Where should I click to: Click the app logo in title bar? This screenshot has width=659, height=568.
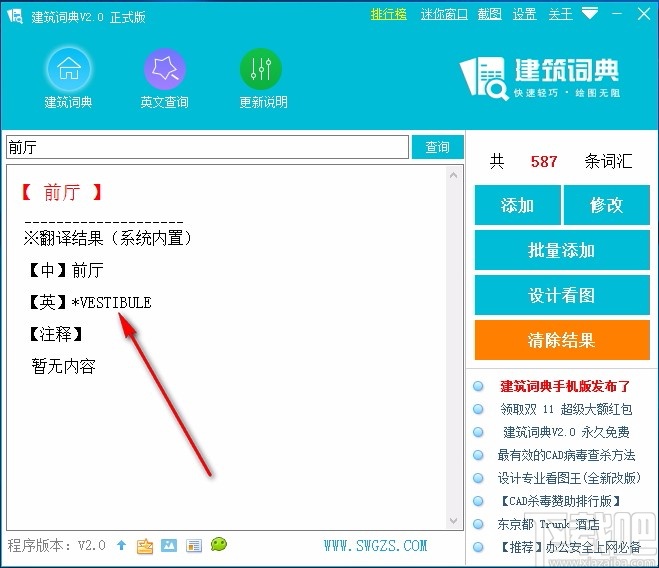[x=15, y=16]
